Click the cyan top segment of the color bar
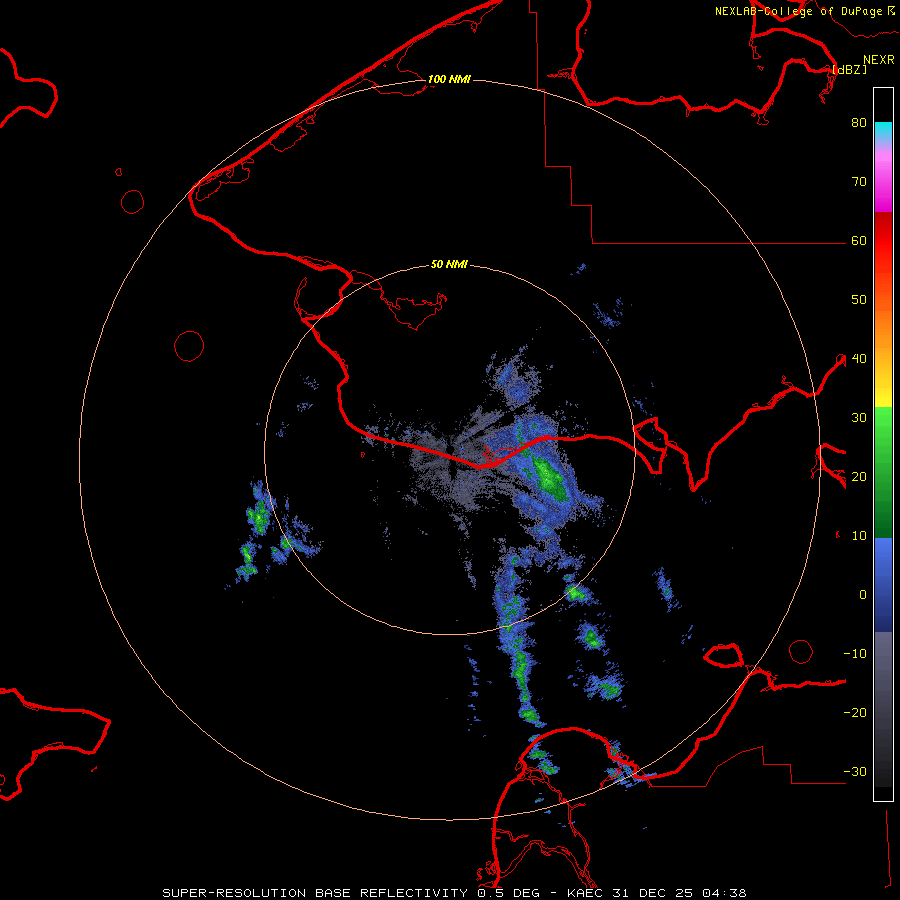 (x=883, y=130)
